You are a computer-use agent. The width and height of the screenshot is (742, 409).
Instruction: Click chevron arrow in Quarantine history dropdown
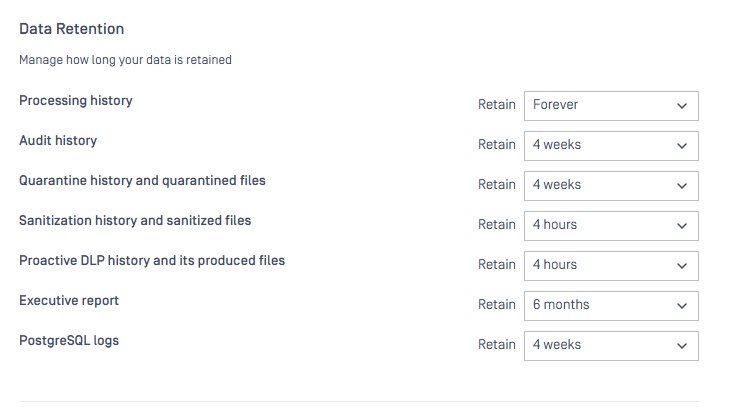tap(682, 185)
